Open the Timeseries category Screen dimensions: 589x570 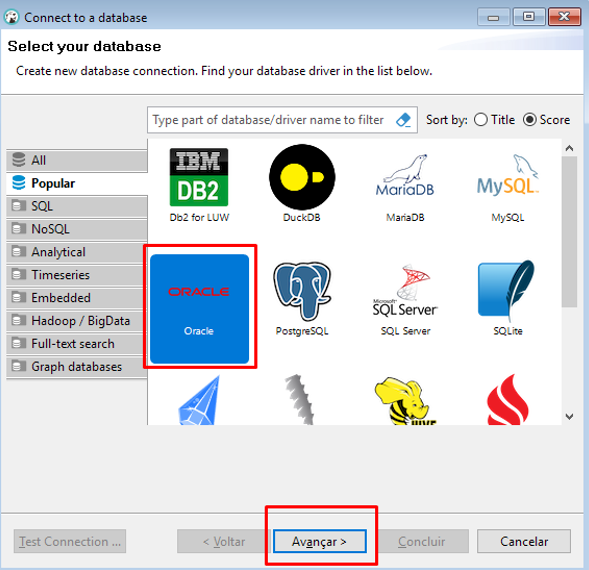77,275
